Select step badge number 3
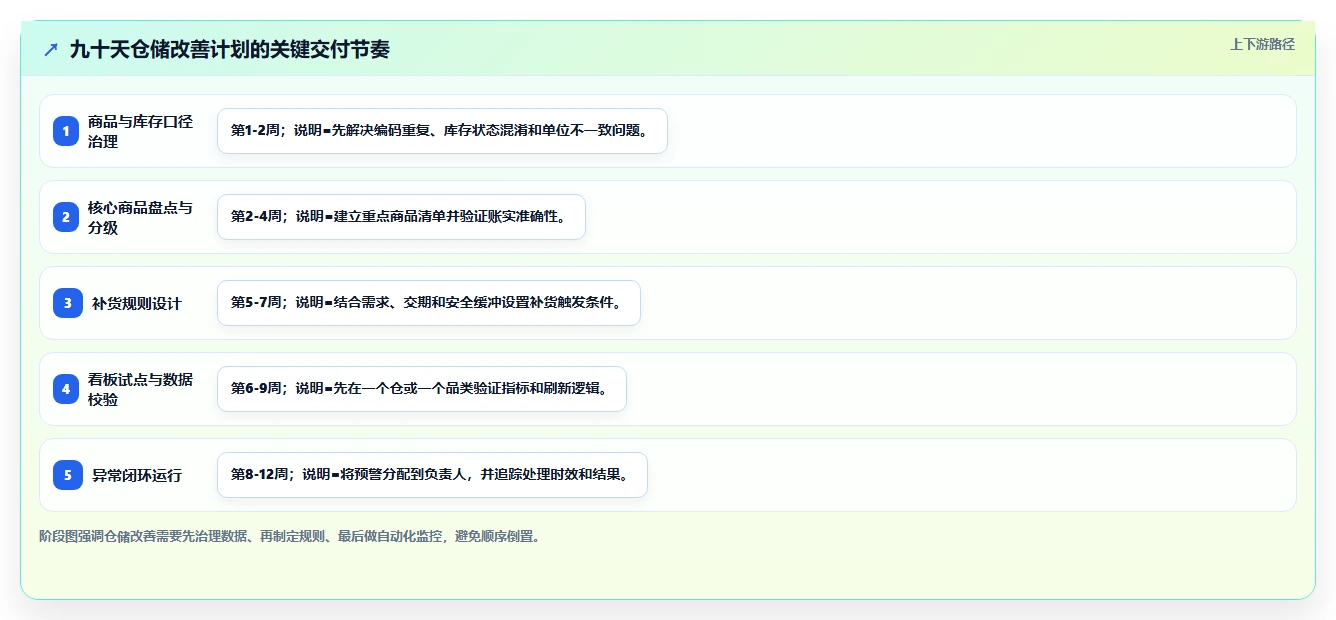The height and width of the screenshot is (620, 1336). point(68,303)
